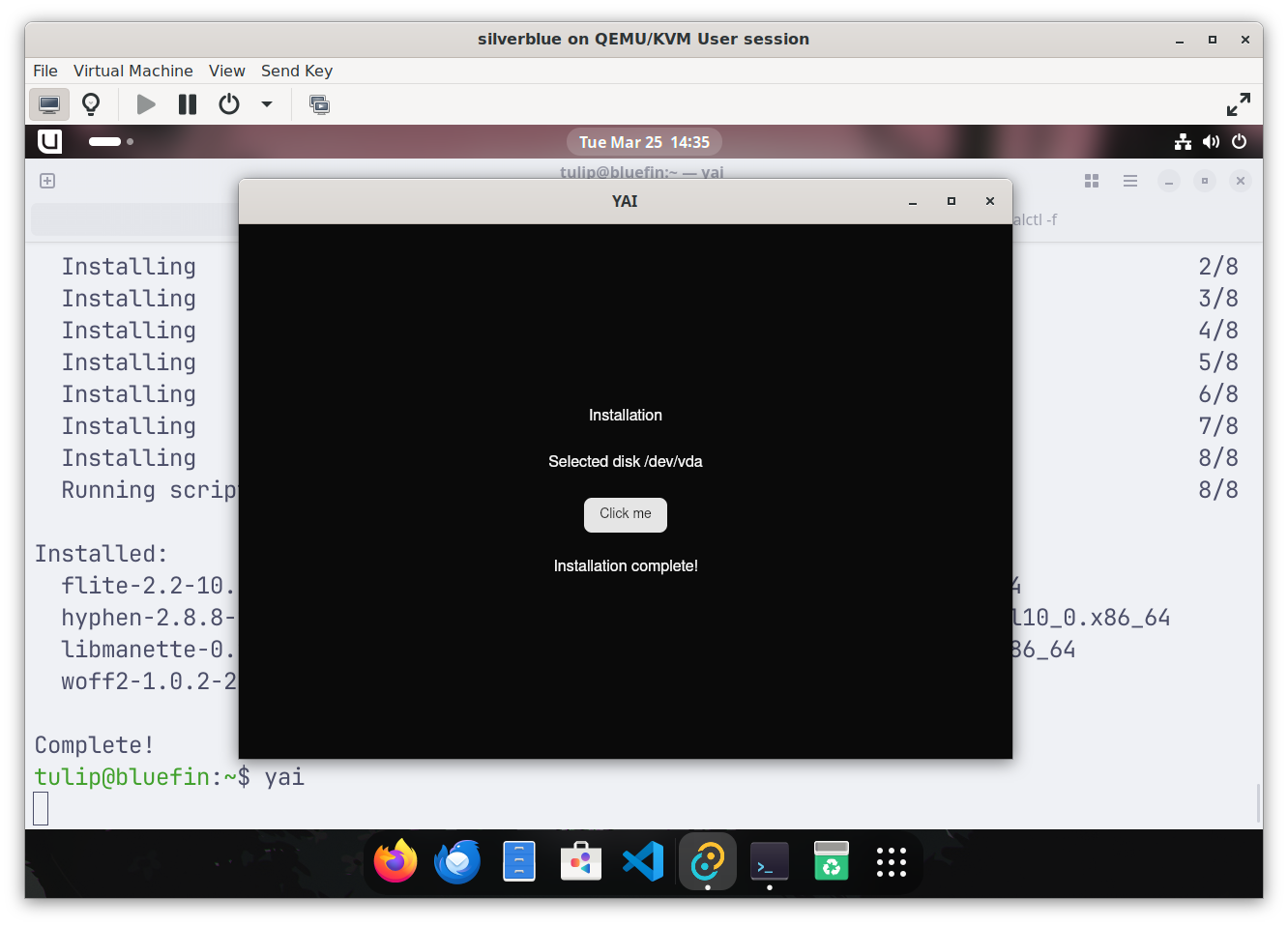Launch Thunderbird from the dock

[457, 861]
